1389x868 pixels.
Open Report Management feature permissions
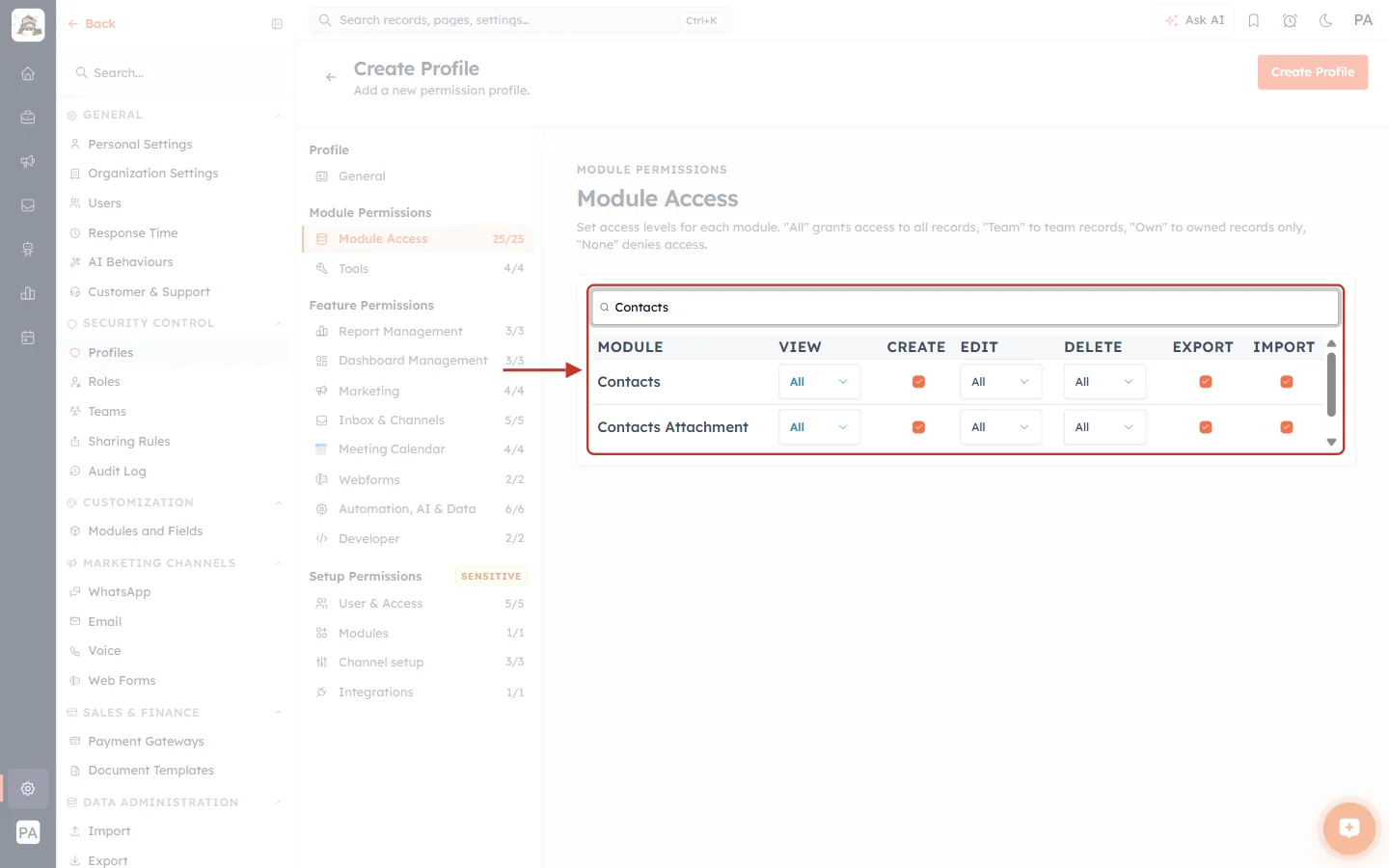point(419,332)
